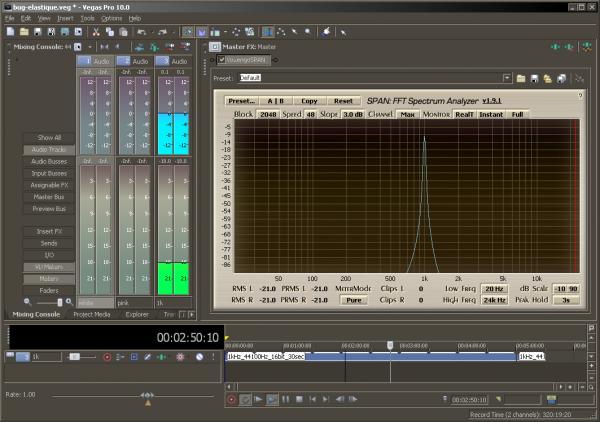Click the Redo arrow in main toolbar
The width and height of the screenshot is (600, 422).
(x=162, y=32)
